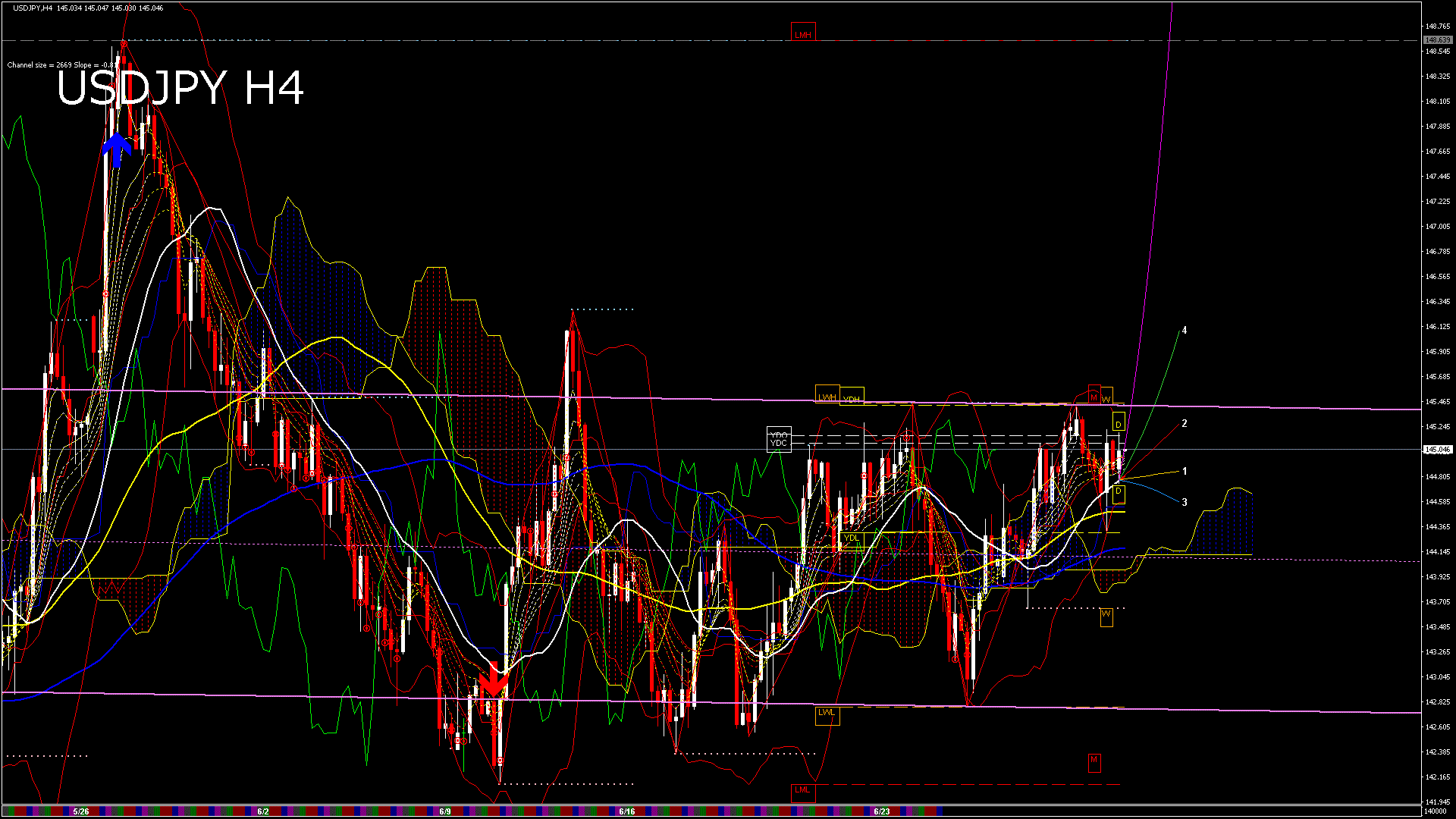This screenshot has height=819, width=1456.
Task: Click 141.945 on the price scale
Action: coord(1438,802)
